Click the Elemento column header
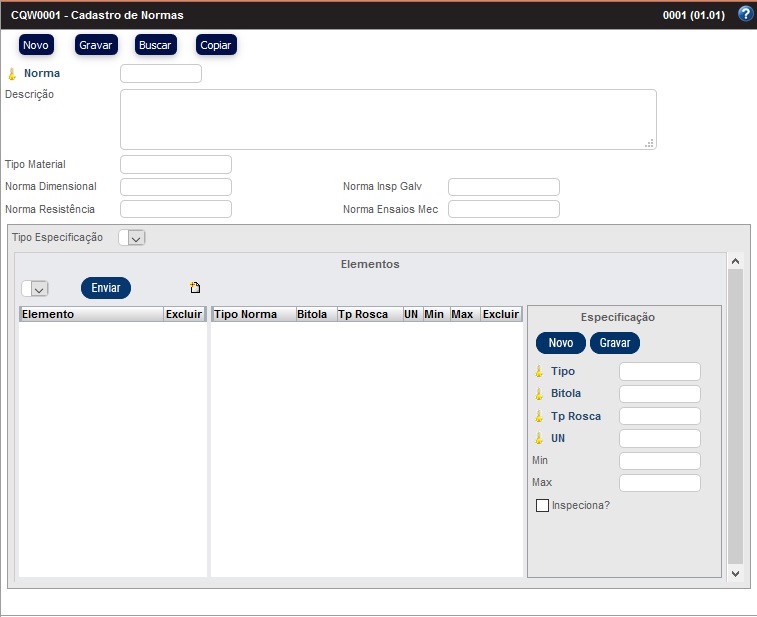 click(90, 314)
